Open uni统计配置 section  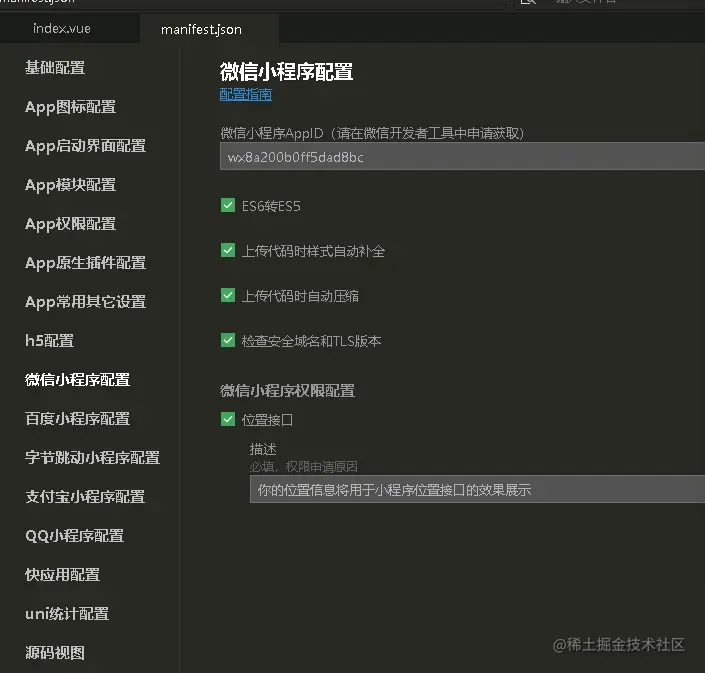tap(67, 614)
